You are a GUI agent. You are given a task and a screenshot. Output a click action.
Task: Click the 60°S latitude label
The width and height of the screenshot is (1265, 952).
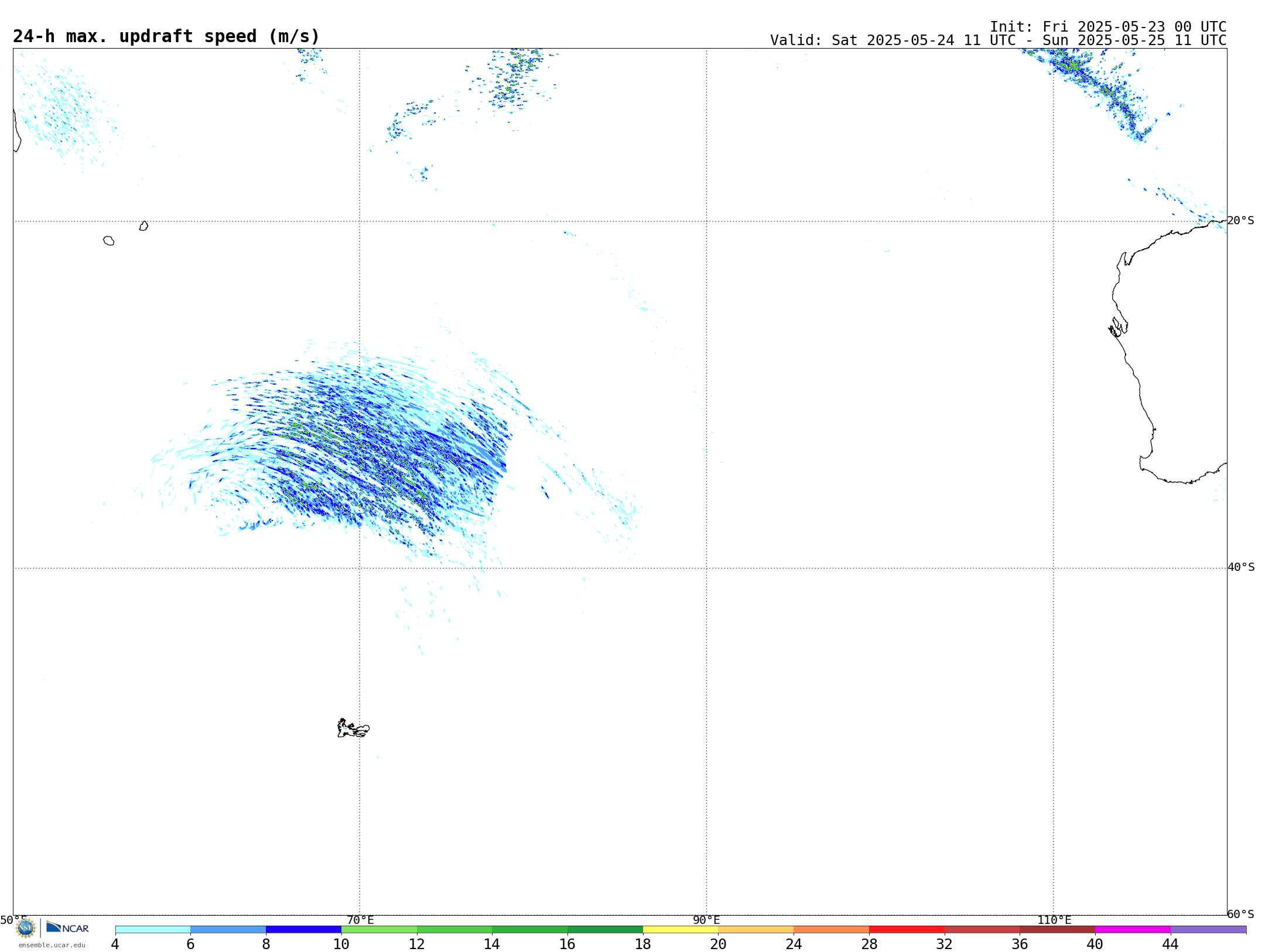[x=1240, y=914]
